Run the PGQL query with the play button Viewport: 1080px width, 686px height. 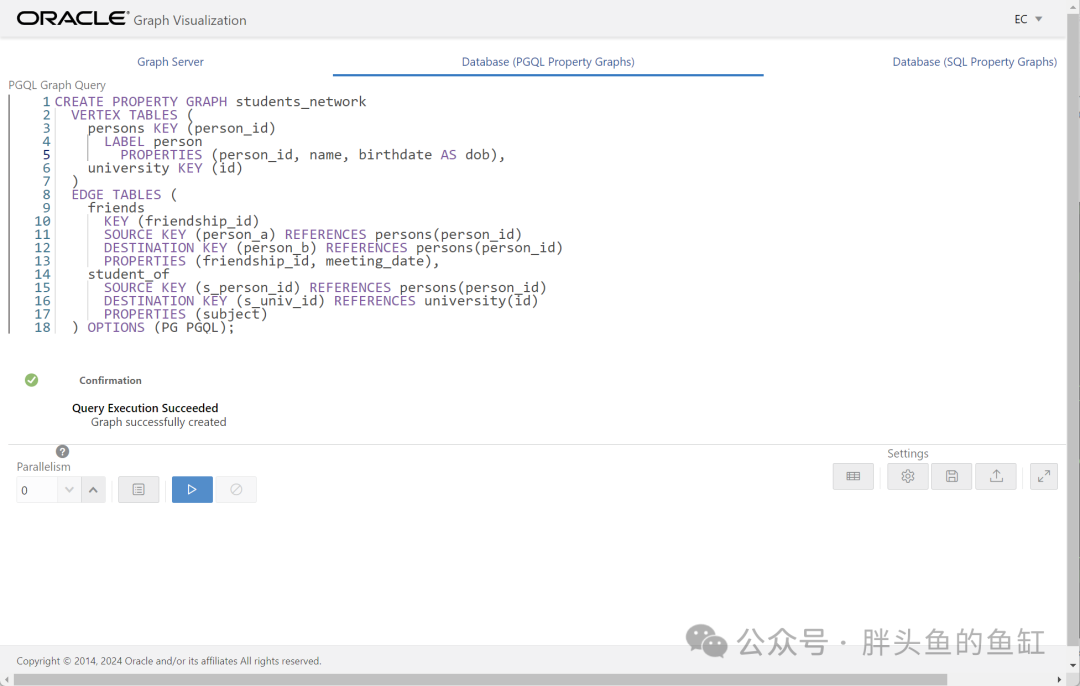coord(192,490)
